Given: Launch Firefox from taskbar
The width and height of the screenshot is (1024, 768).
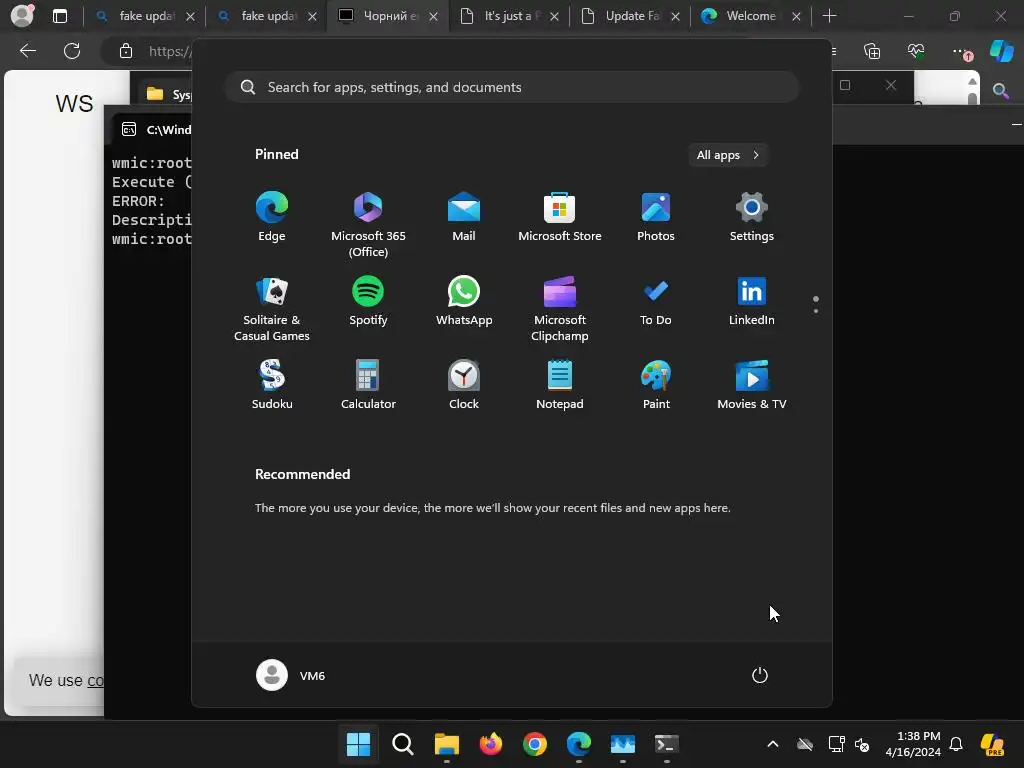Looking at the screenshot, I should (490, 744).
